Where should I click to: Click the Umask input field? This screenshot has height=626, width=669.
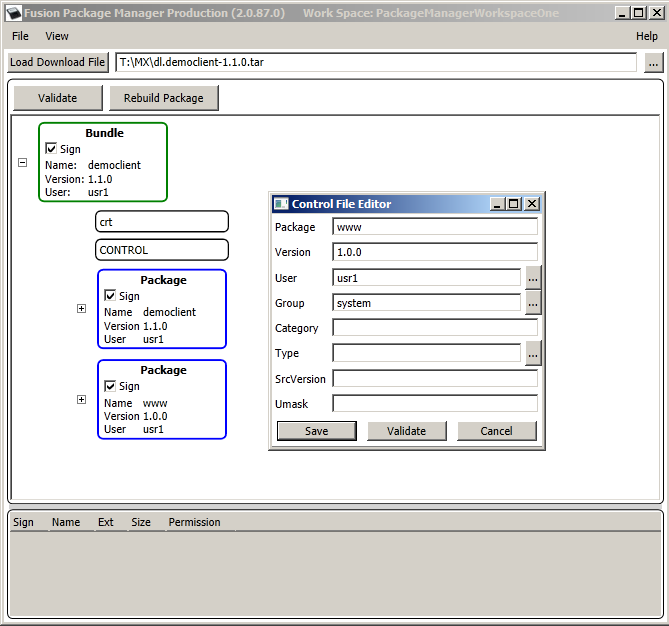[x=435, y=403]
